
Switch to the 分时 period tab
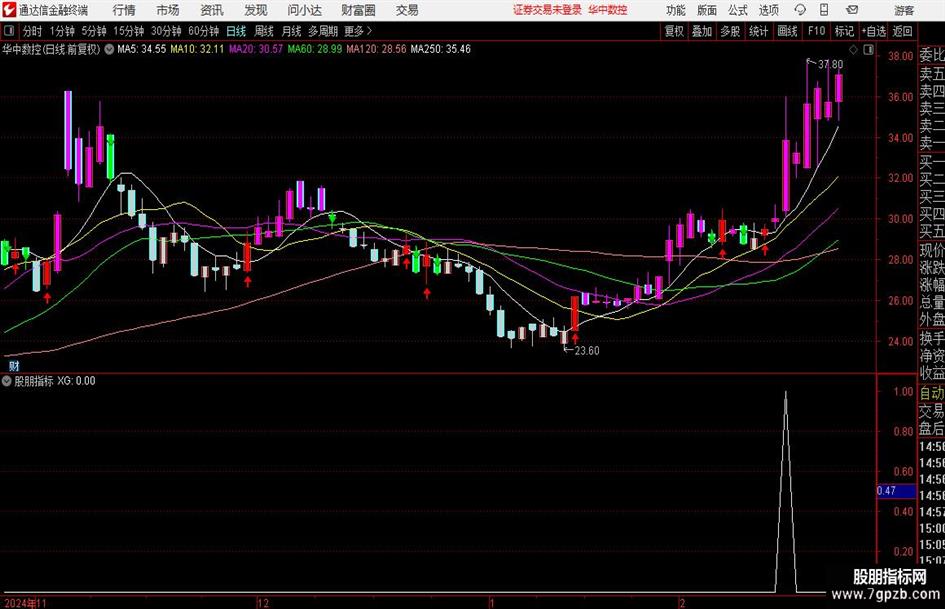pos(32,31)
